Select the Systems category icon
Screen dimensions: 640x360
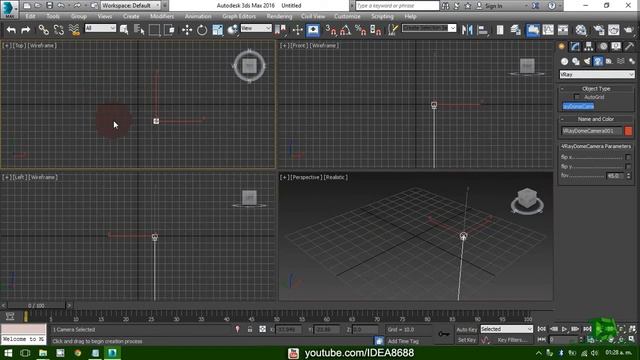coord(632,61)
